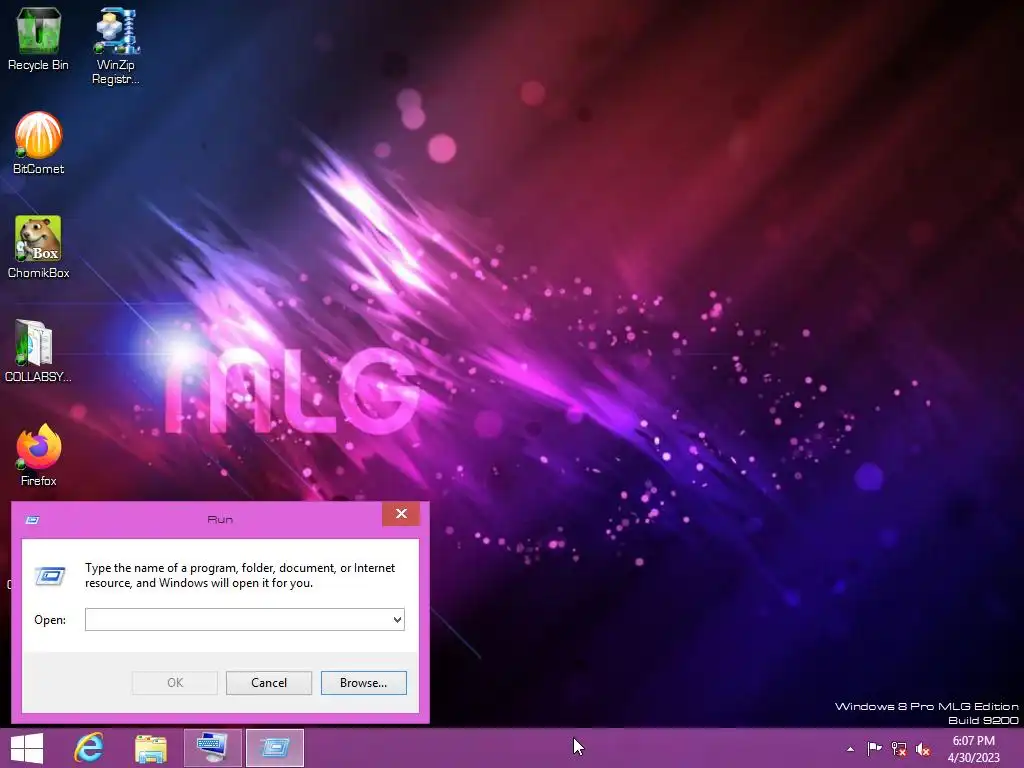Open the Start button on taskbar

pos(27,748)
